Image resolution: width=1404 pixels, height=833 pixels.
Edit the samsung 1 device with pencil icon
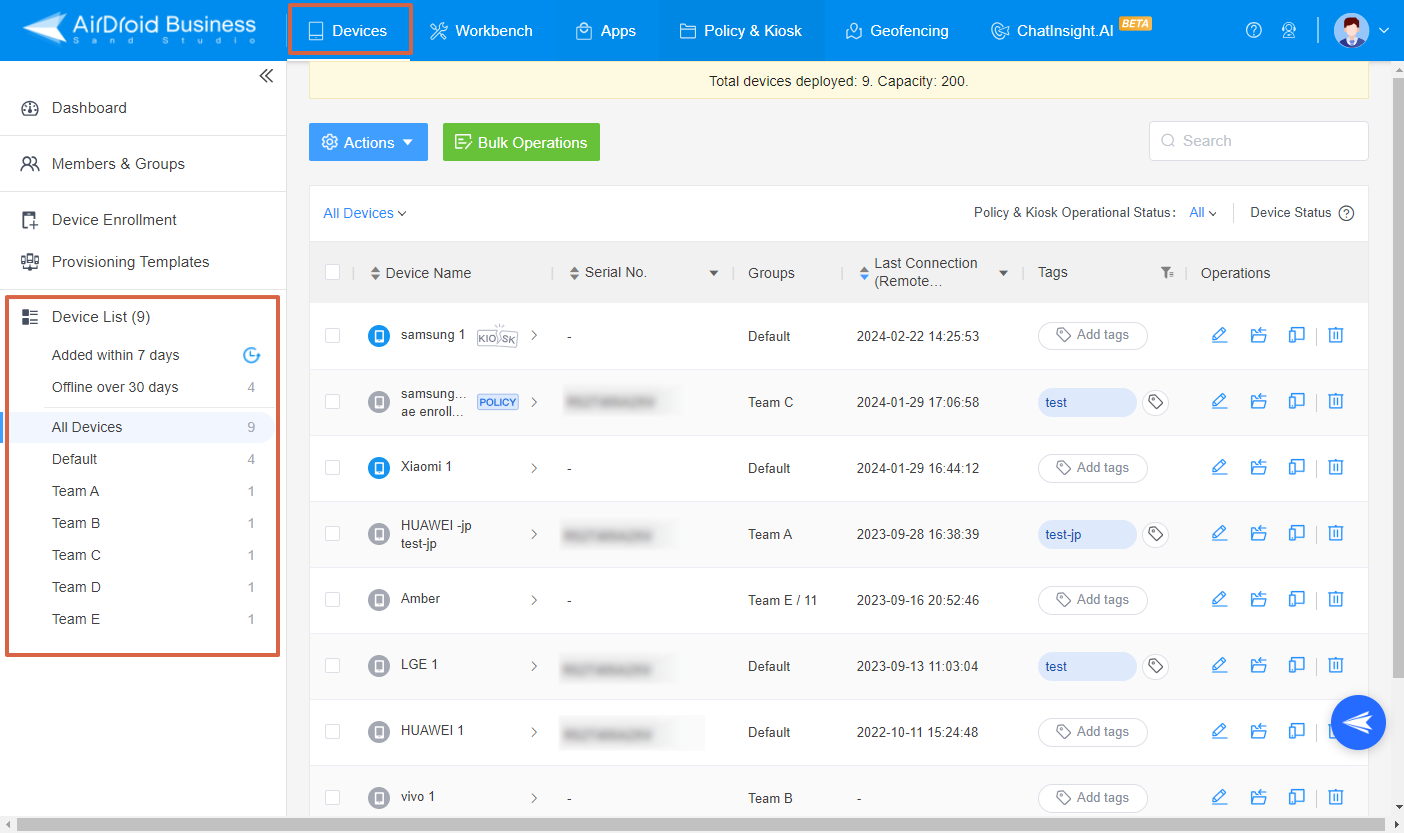(1219, 335)
